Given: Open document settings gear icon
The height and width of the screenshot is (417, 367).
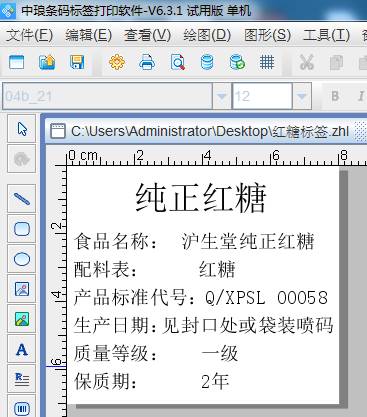Looking at the screenshot, I should [117, 62].
